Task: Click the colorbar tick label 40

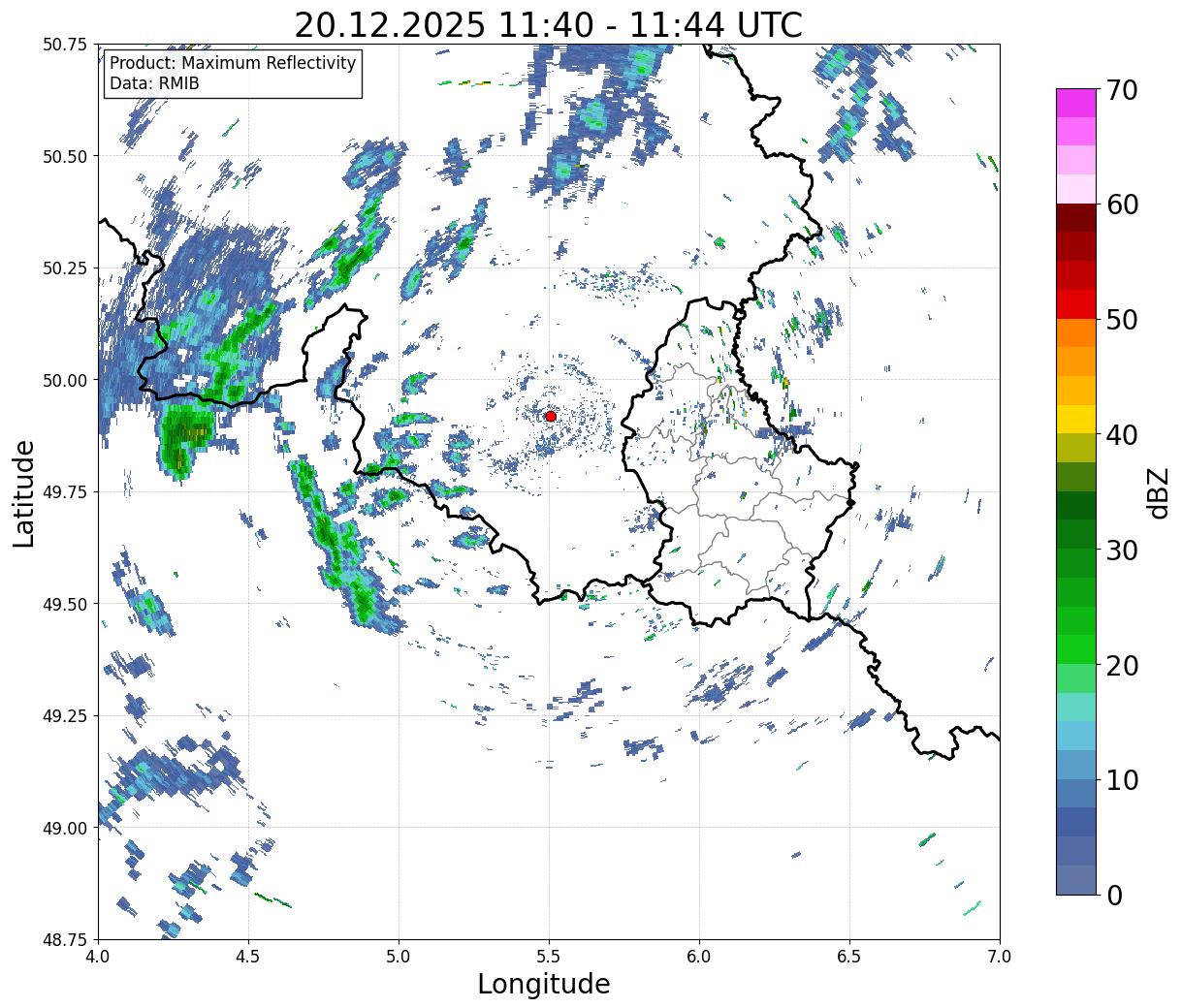Action: click(1121, 434)
